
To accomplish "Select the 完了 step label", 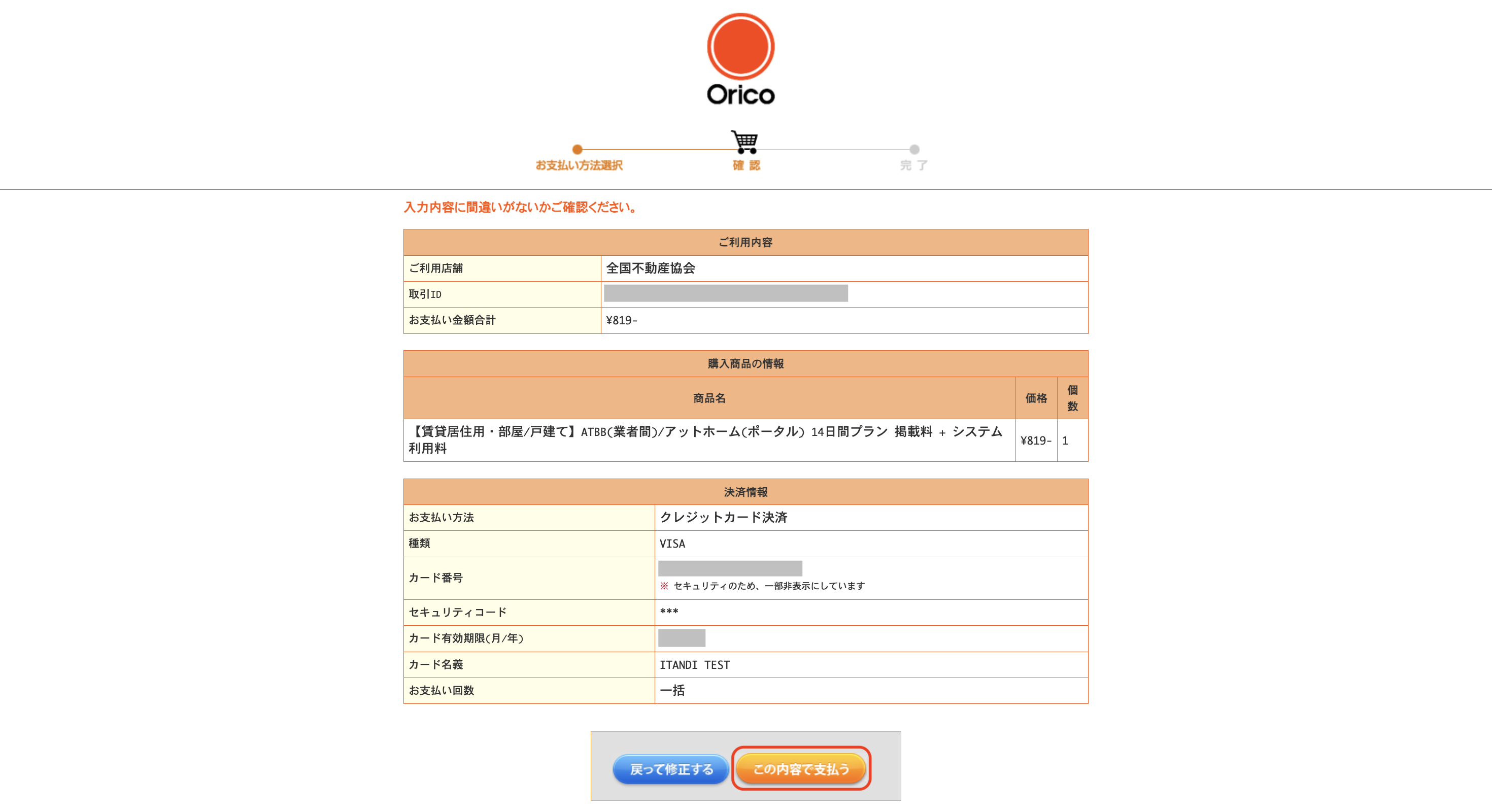I will tap(914, 165).
